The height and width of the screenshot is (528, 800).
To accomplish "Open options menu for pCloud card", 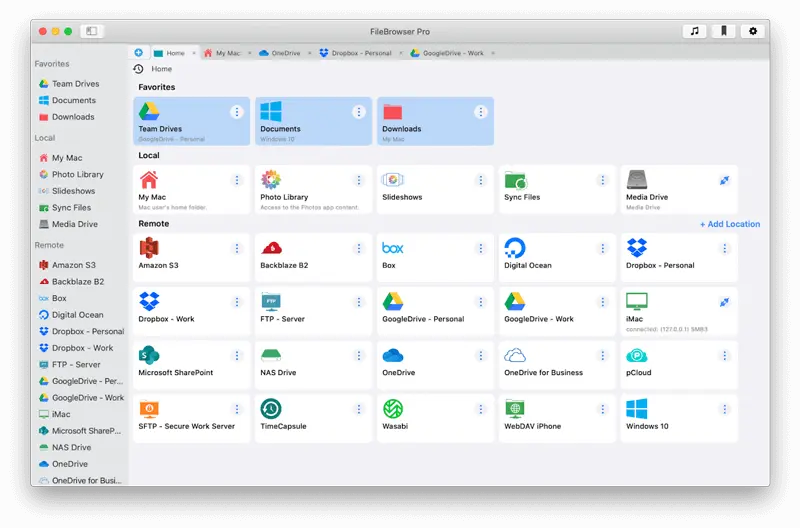I will pos(724,356).
